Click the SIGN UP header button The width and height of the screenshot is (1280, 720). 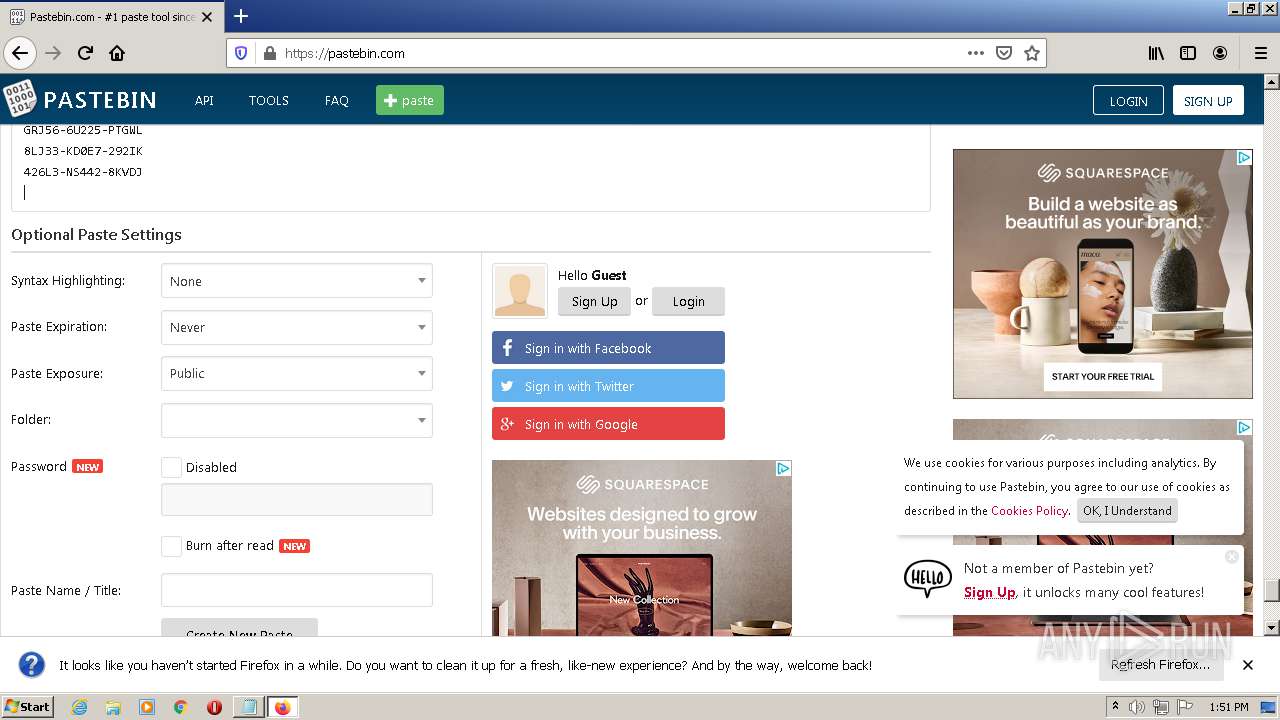(x=1208, y=100)
